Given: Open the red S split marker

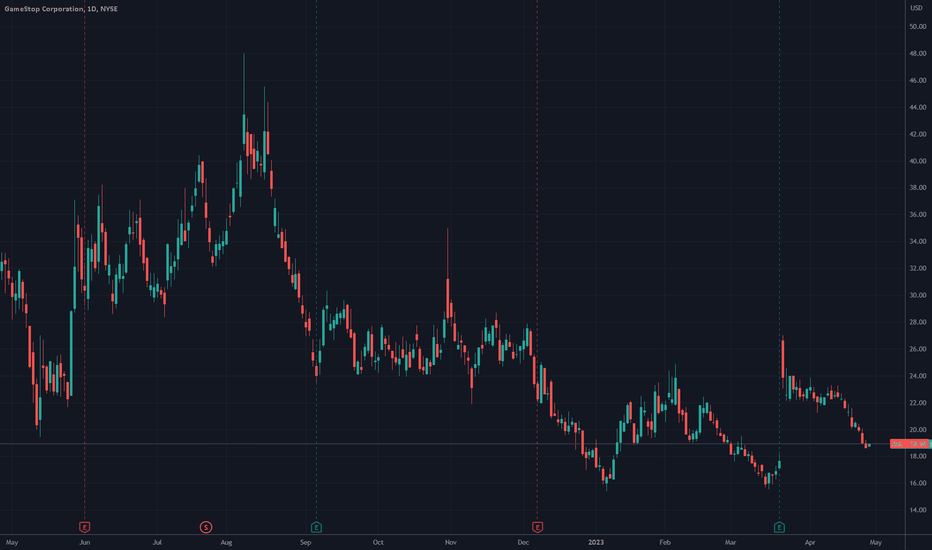Looking at the screenshot, I should pos(206,527).
